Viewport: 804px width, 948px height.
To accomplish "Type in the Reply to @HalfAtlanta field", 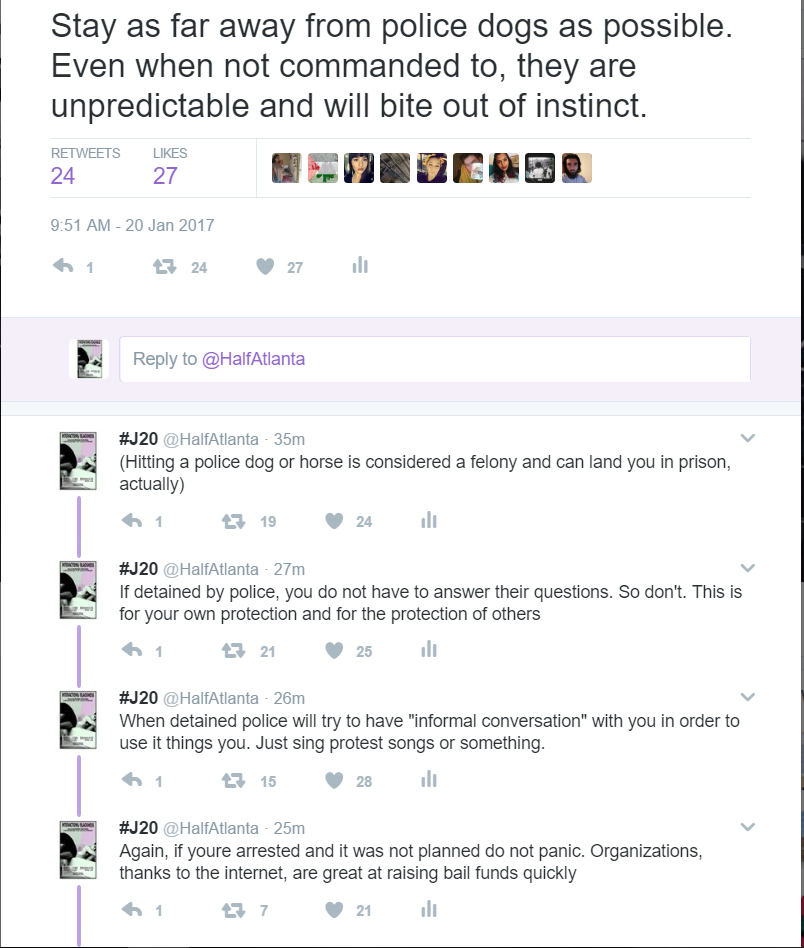I will click(434, 359).
